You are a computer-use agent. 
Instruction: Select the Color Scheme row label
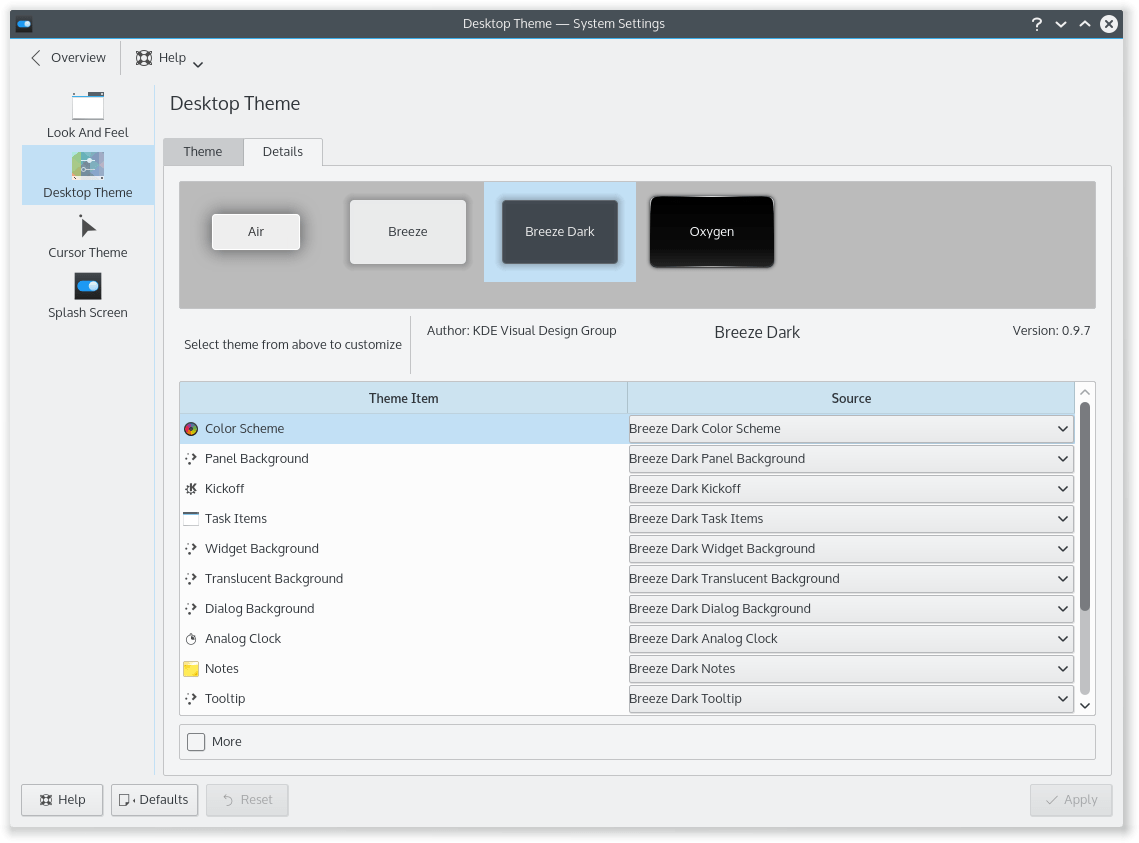click(x=244, y=429)
